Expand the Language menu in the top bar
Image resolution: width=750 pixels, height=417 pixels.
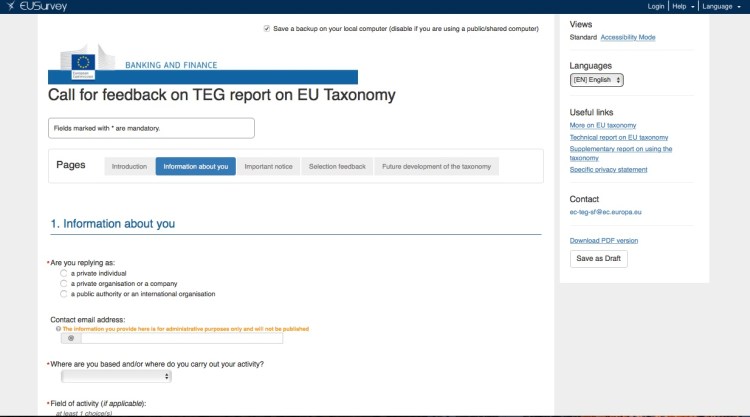721,6
